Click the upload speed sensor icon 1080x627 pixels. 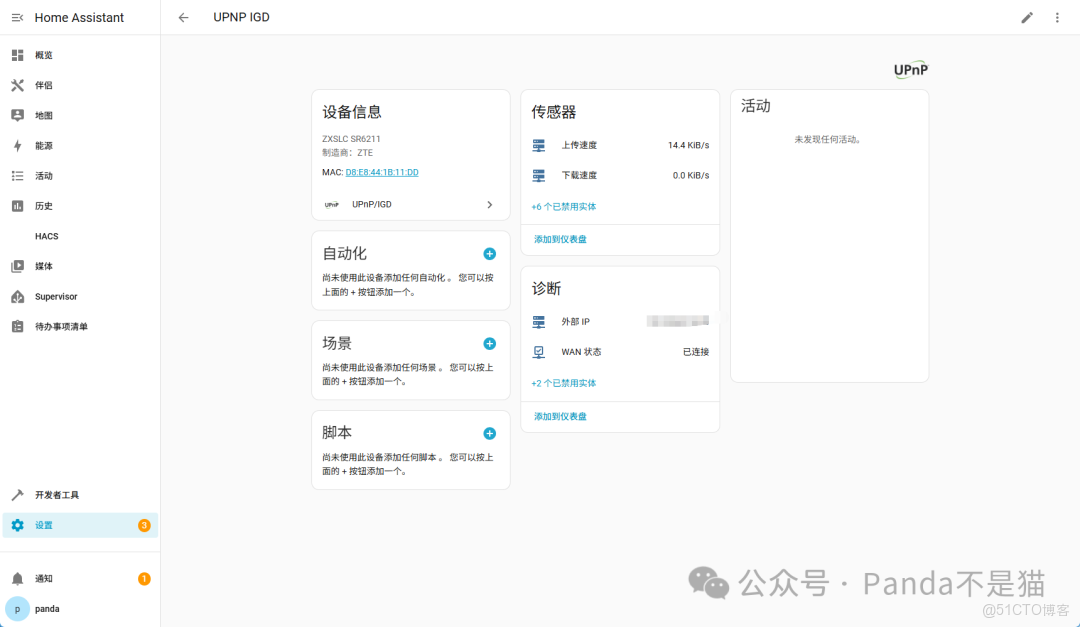point(537,145)
